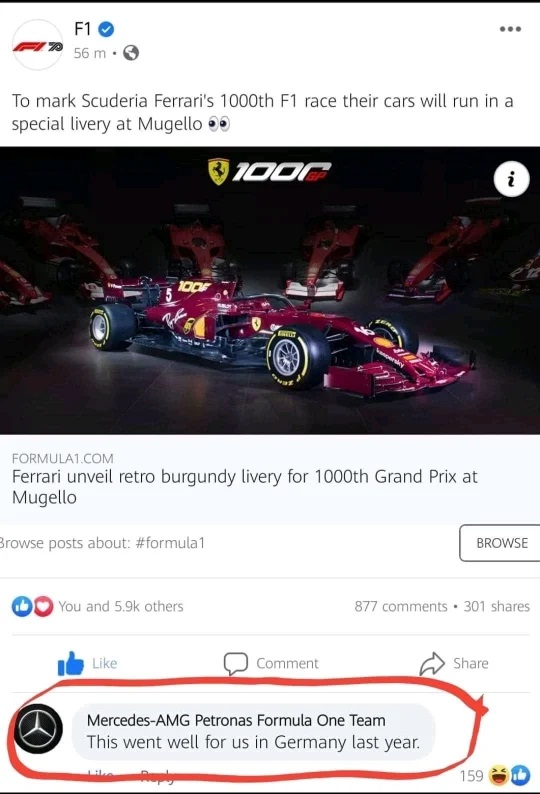View the 159 reactions on the Mercedes comment
540x794 pixels.
494,775
